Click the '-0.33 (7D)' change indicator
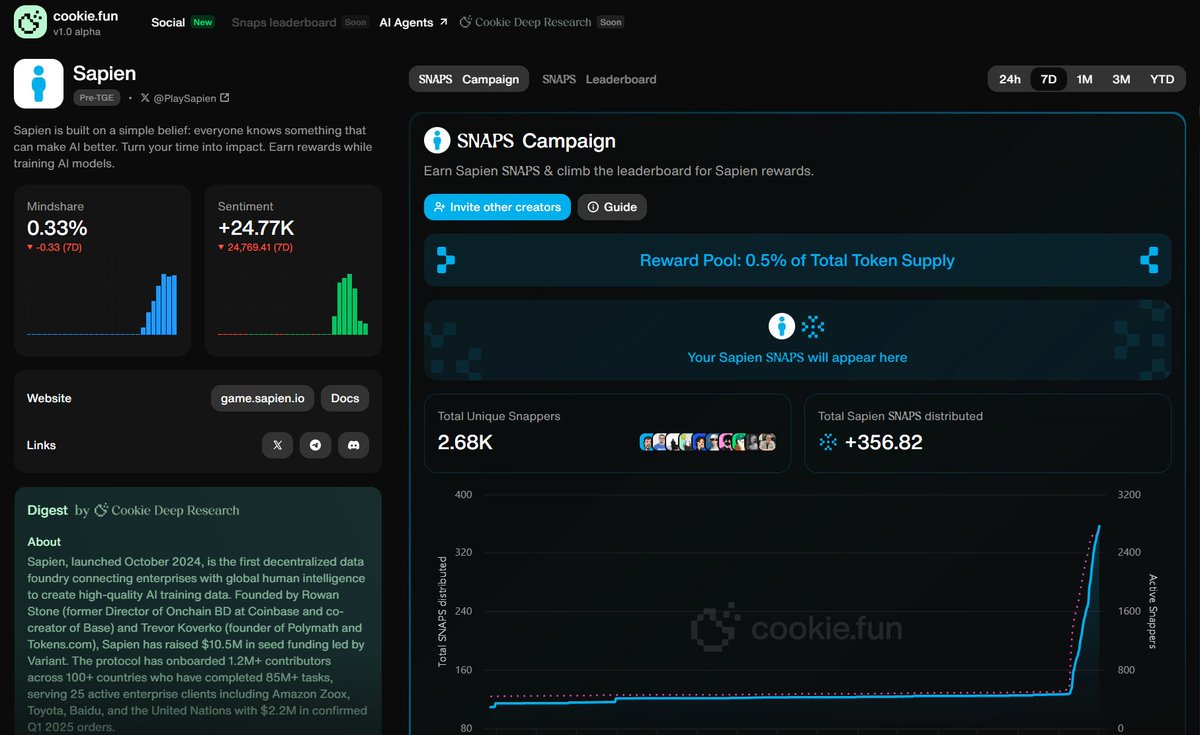The image size is (1200, 735). coord(55,247)
